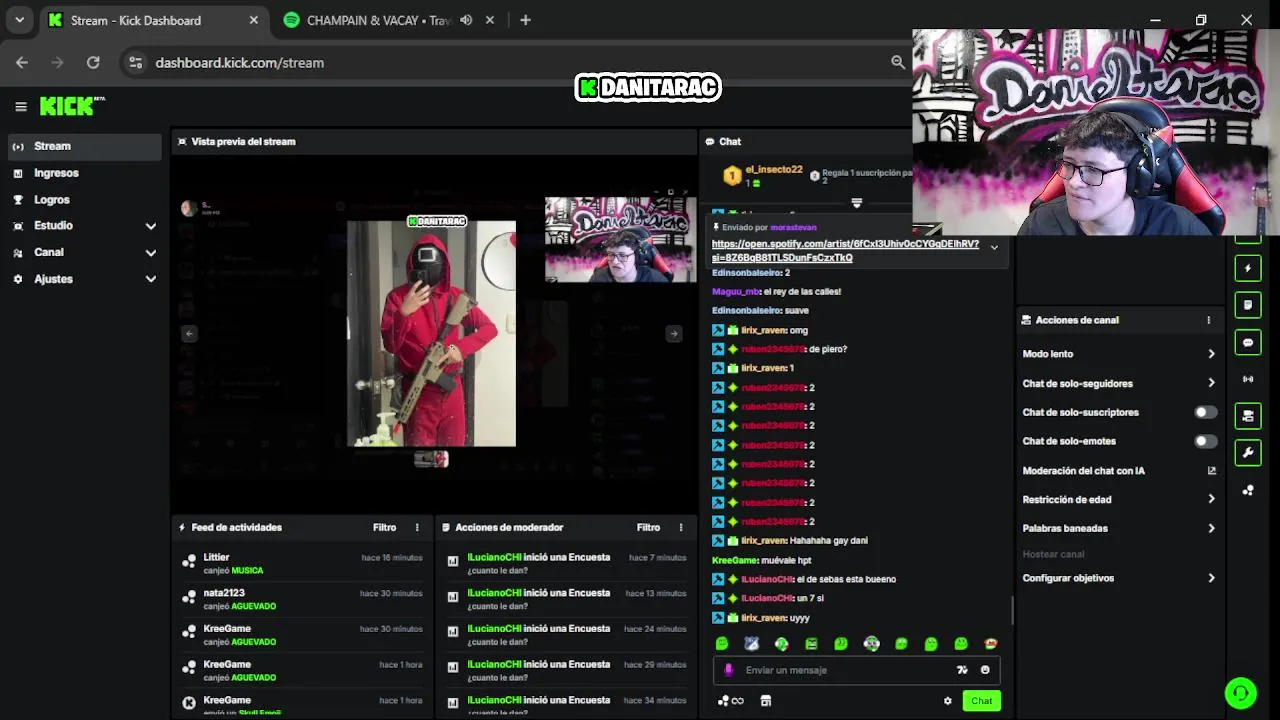Open chat settings gear icon
1280x720 pixels.
point(948,701)
